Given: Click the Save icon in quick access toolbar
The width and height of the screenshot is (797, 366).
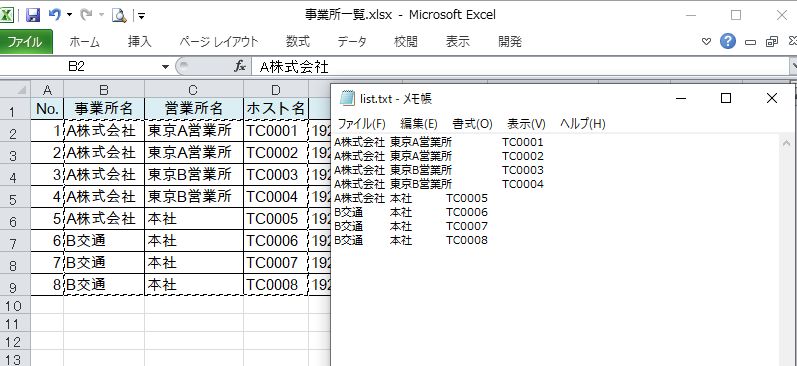Looking at the screenshot, I should coord(33,15).
